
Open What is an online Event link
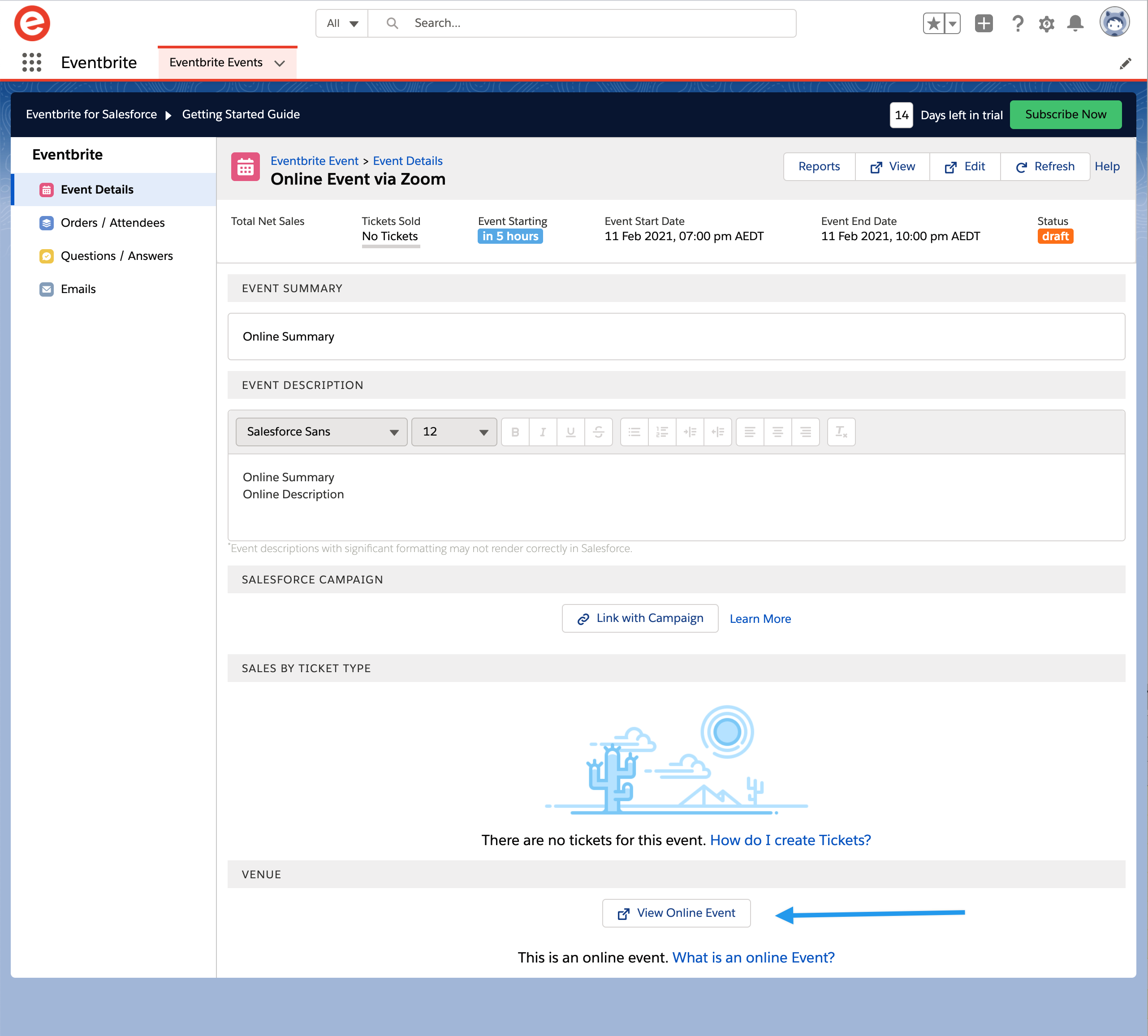pos(754,958)
